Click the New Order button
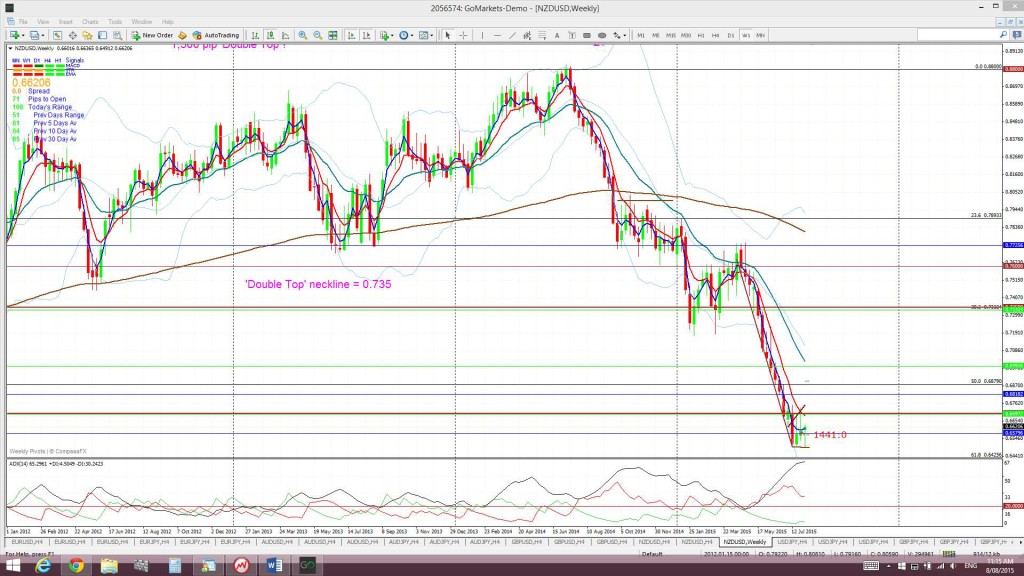The height and width of the screenshot is (576, 1024). 152,35
